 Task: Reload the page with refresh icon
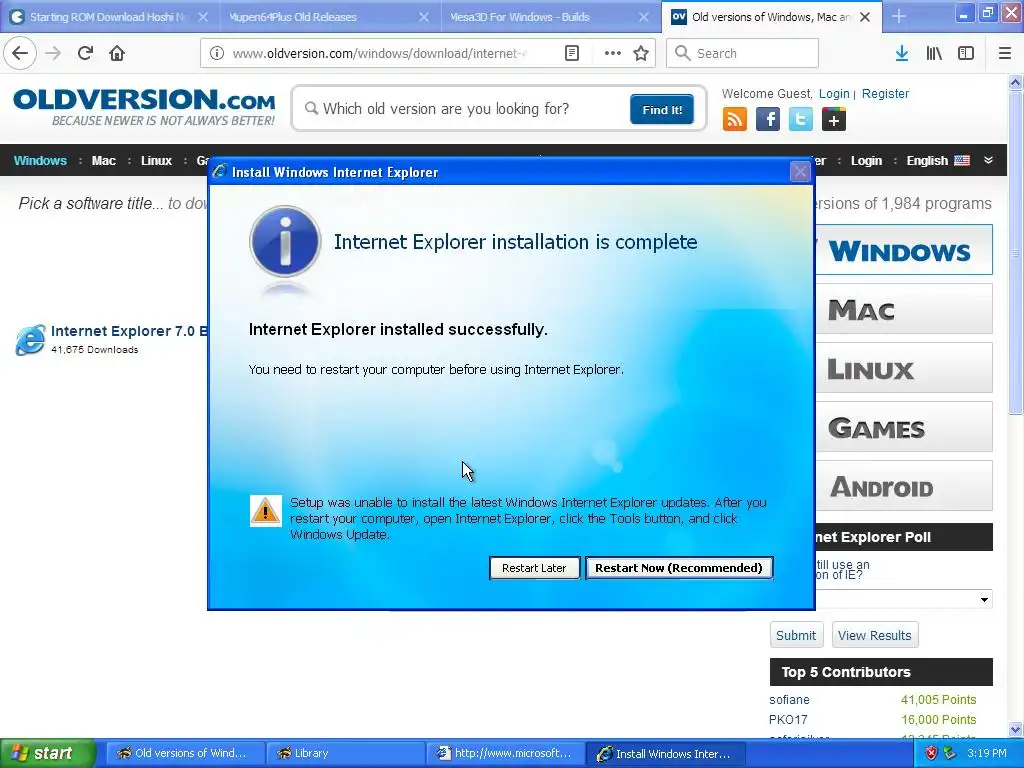pos(85,53)
